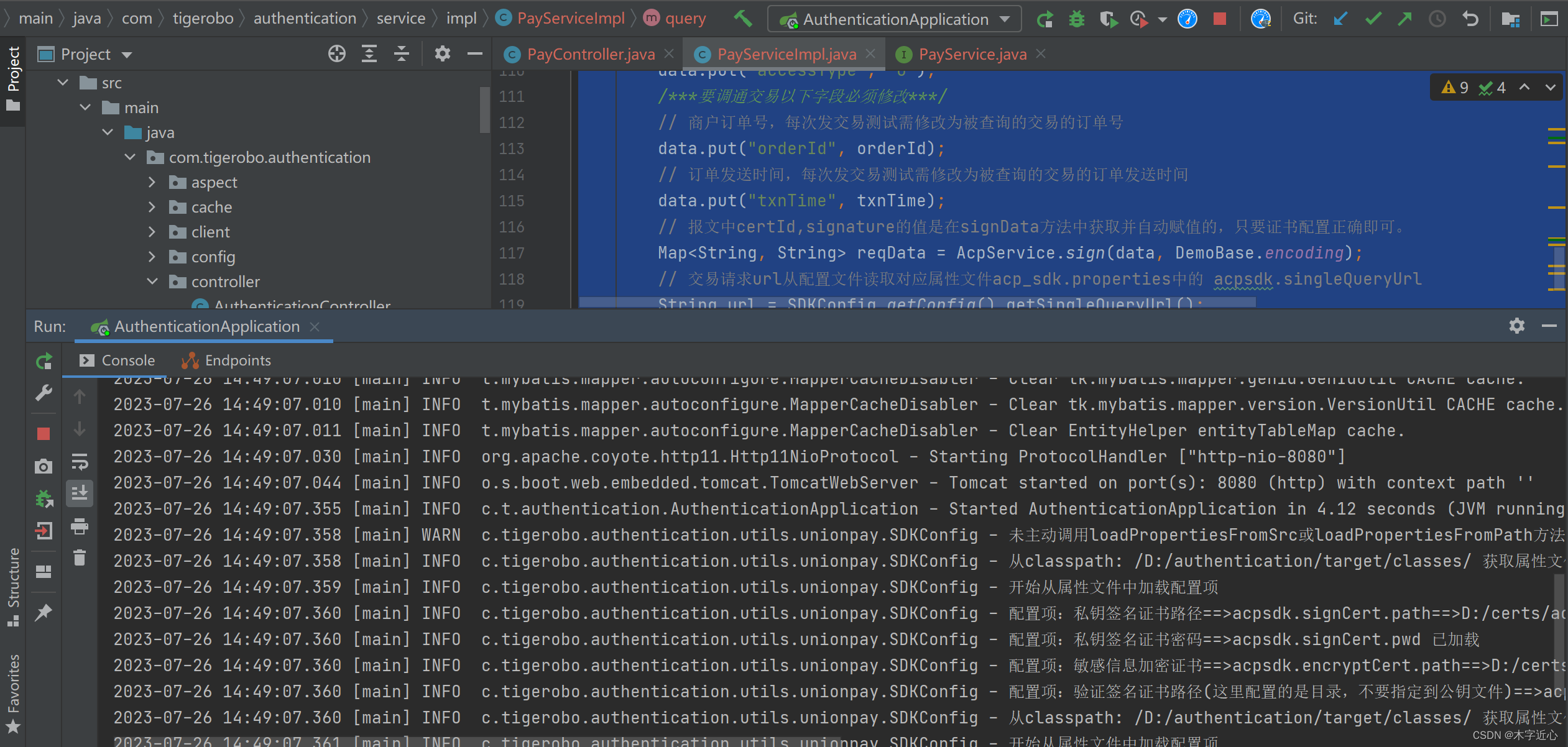Image resolution: width=1568 pixels, height=747 pixels.
Task: Click the Debug bug icon in toolbar
Action: [1076, 19]
